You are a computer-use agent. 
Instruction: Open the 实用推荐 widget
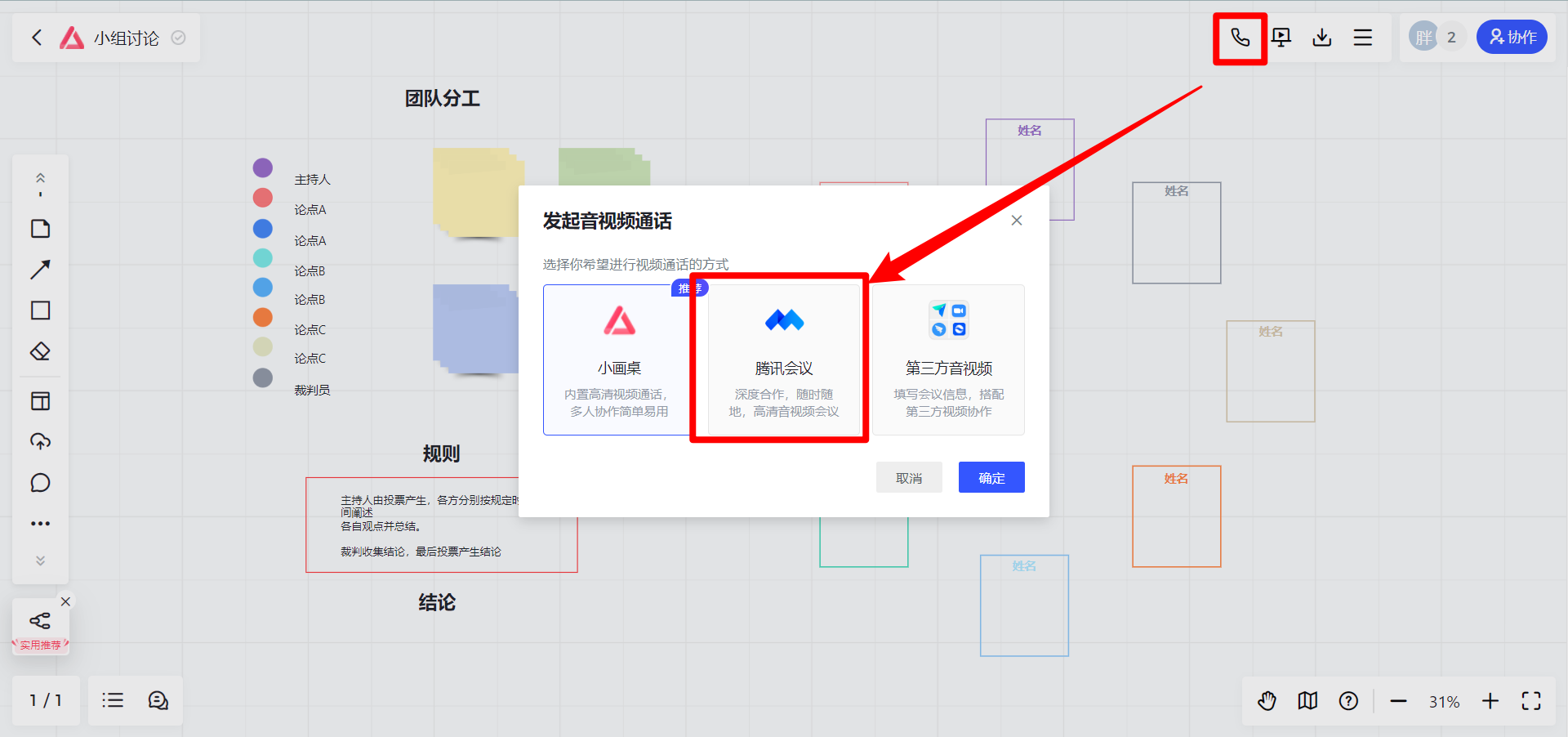(40, 628)
